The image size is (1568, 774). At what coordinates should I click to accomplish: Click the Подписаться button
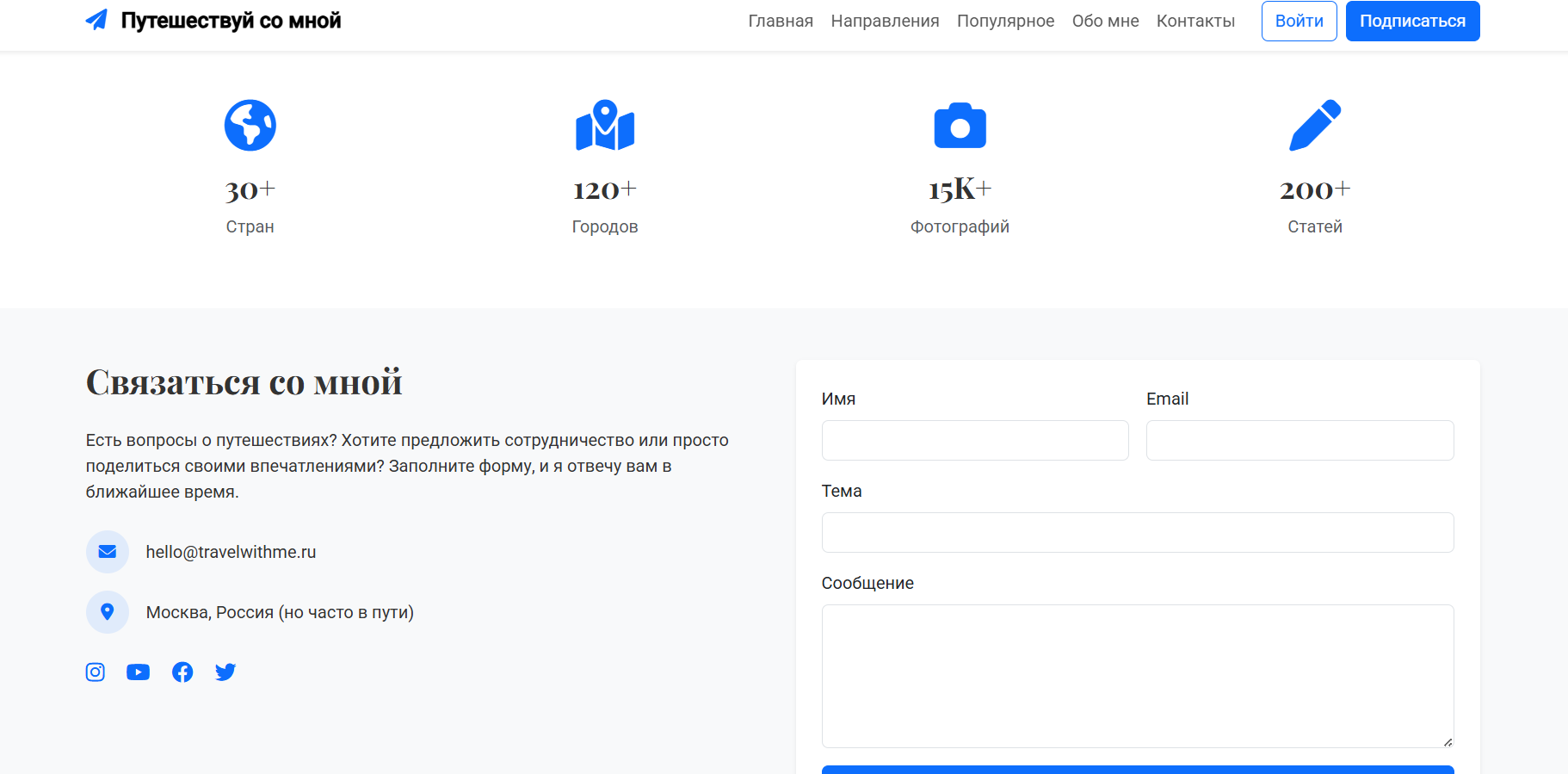[x=1413, y=21]
